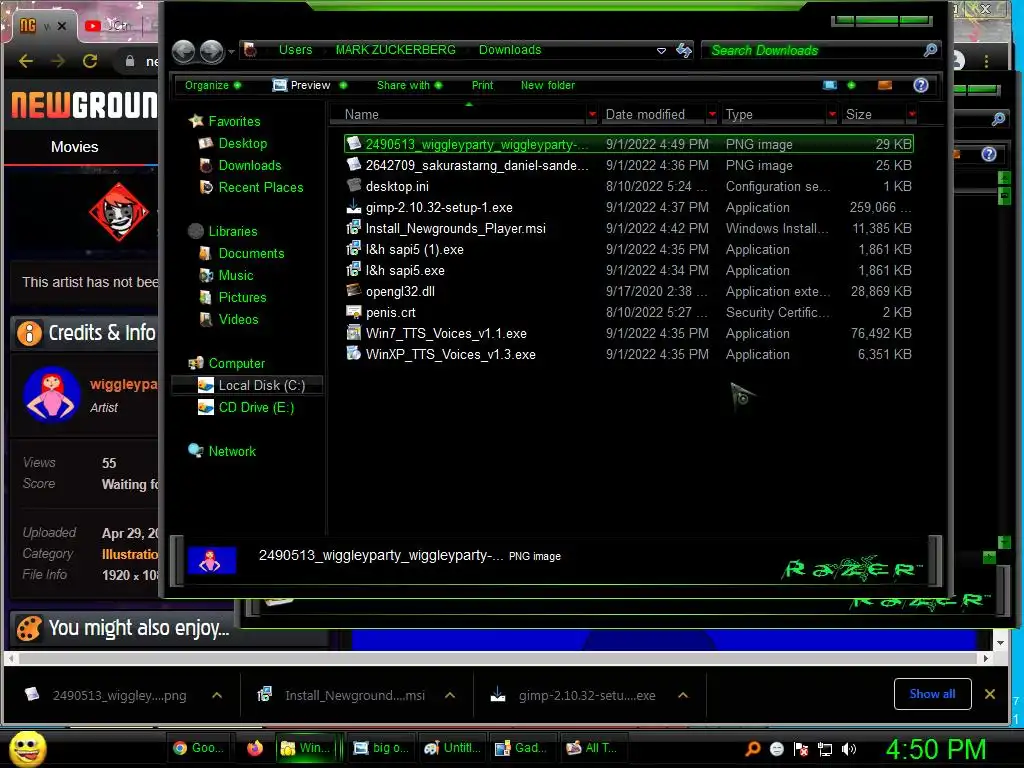1024x768 pixels.
Task: Click the details pane PNG thumbnail
Action: 212,560
